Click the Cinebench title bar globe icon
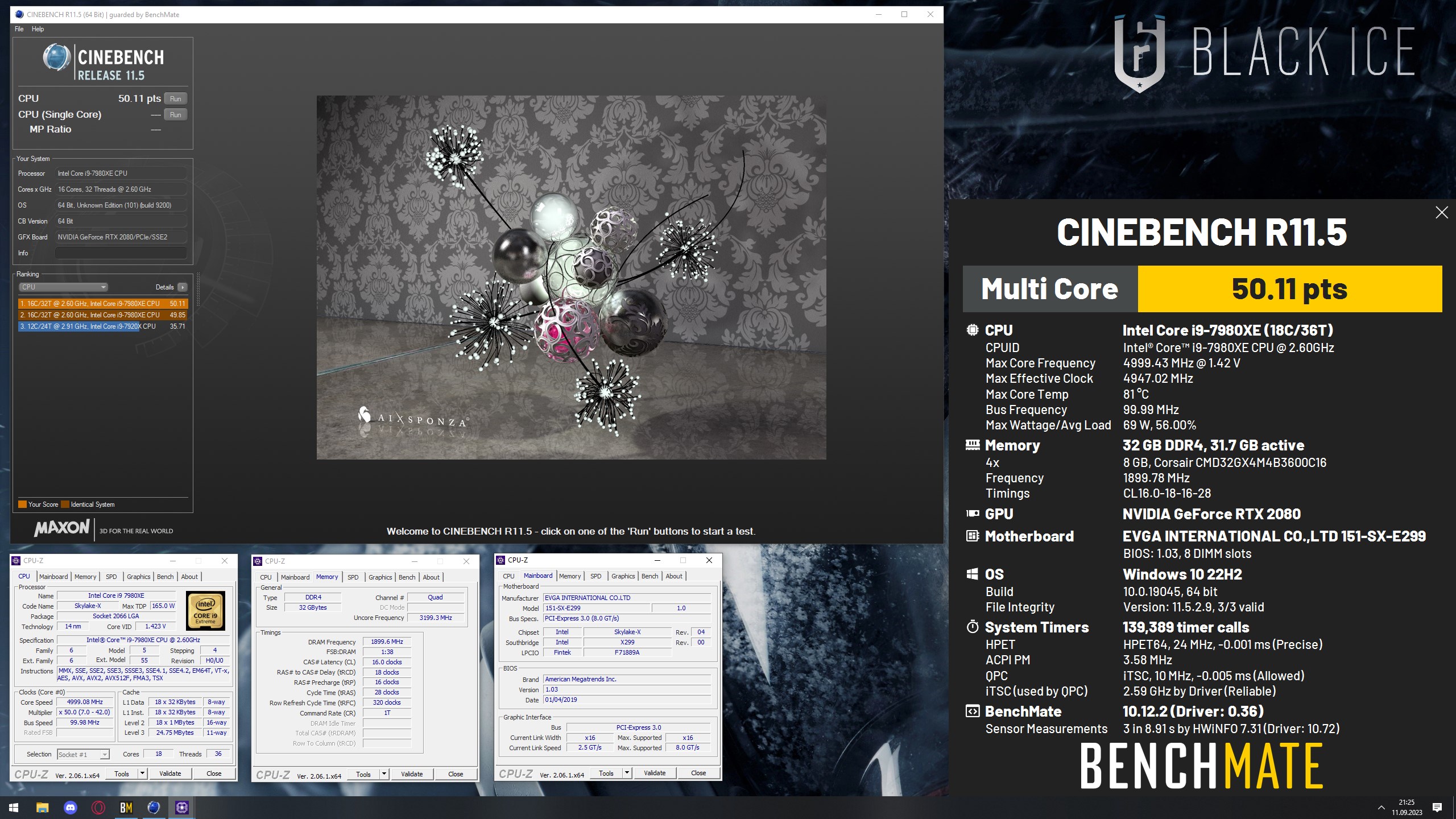Viewport: 1456px width, 819px height. tap(19, 14)
